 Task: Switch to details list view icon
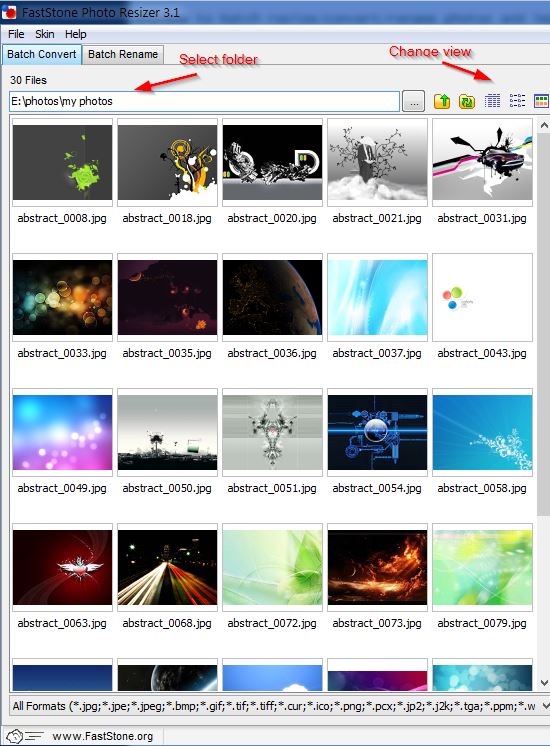coord(492,101)
